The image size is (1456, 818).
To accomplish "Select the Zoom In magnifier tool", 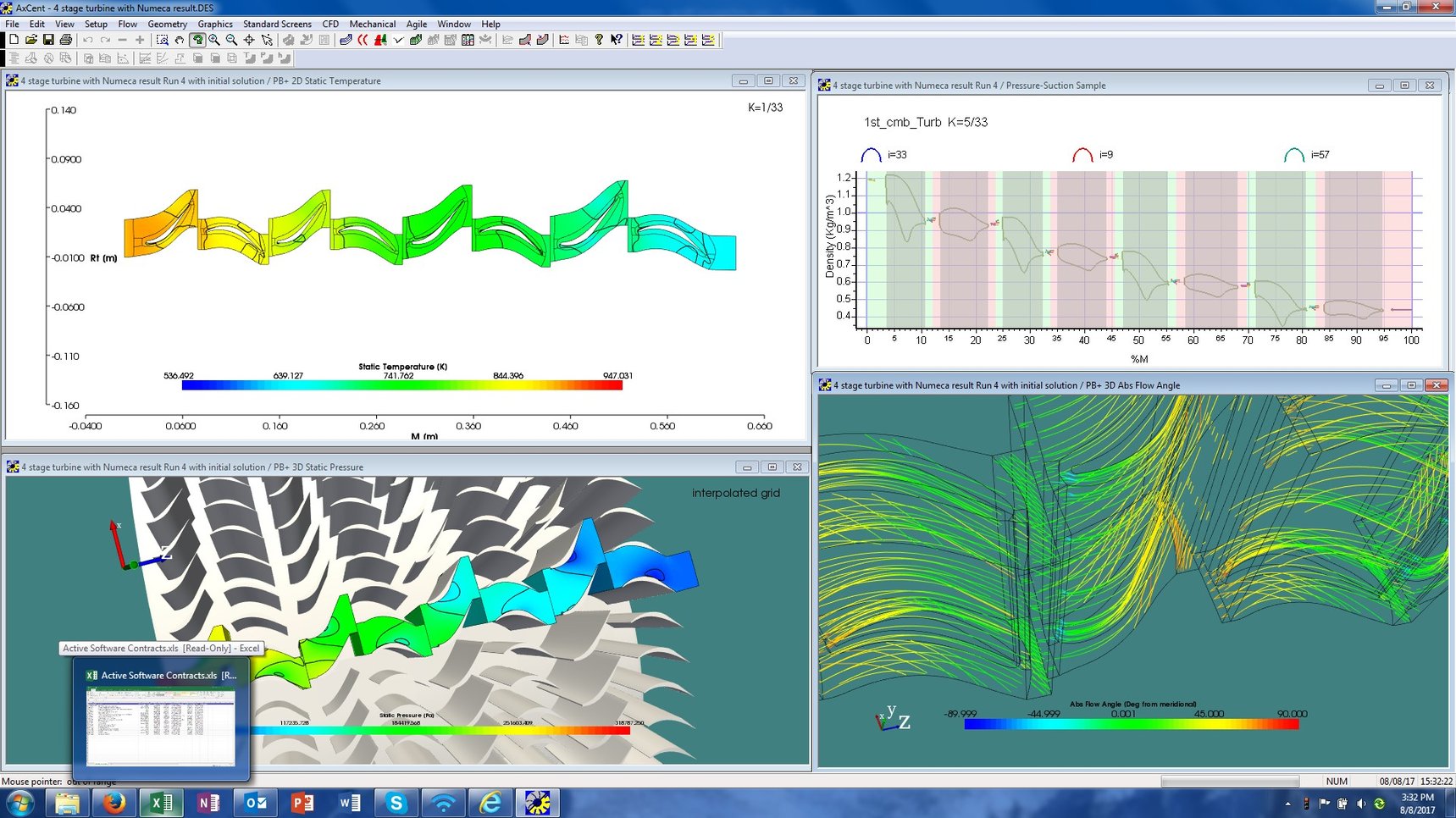I will pos(214,40).
